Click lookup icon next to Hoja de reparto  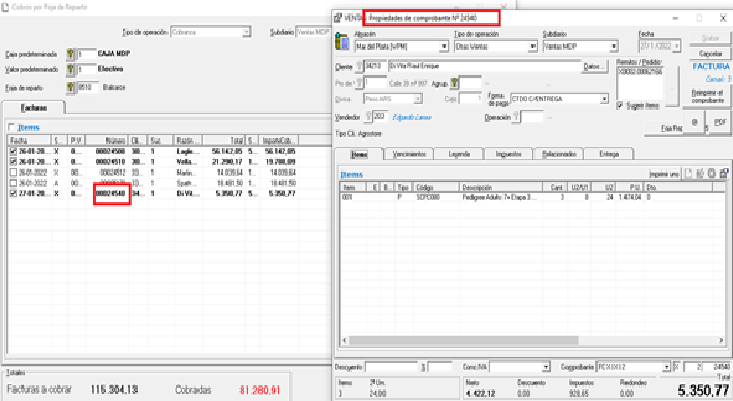click(70, 87)
